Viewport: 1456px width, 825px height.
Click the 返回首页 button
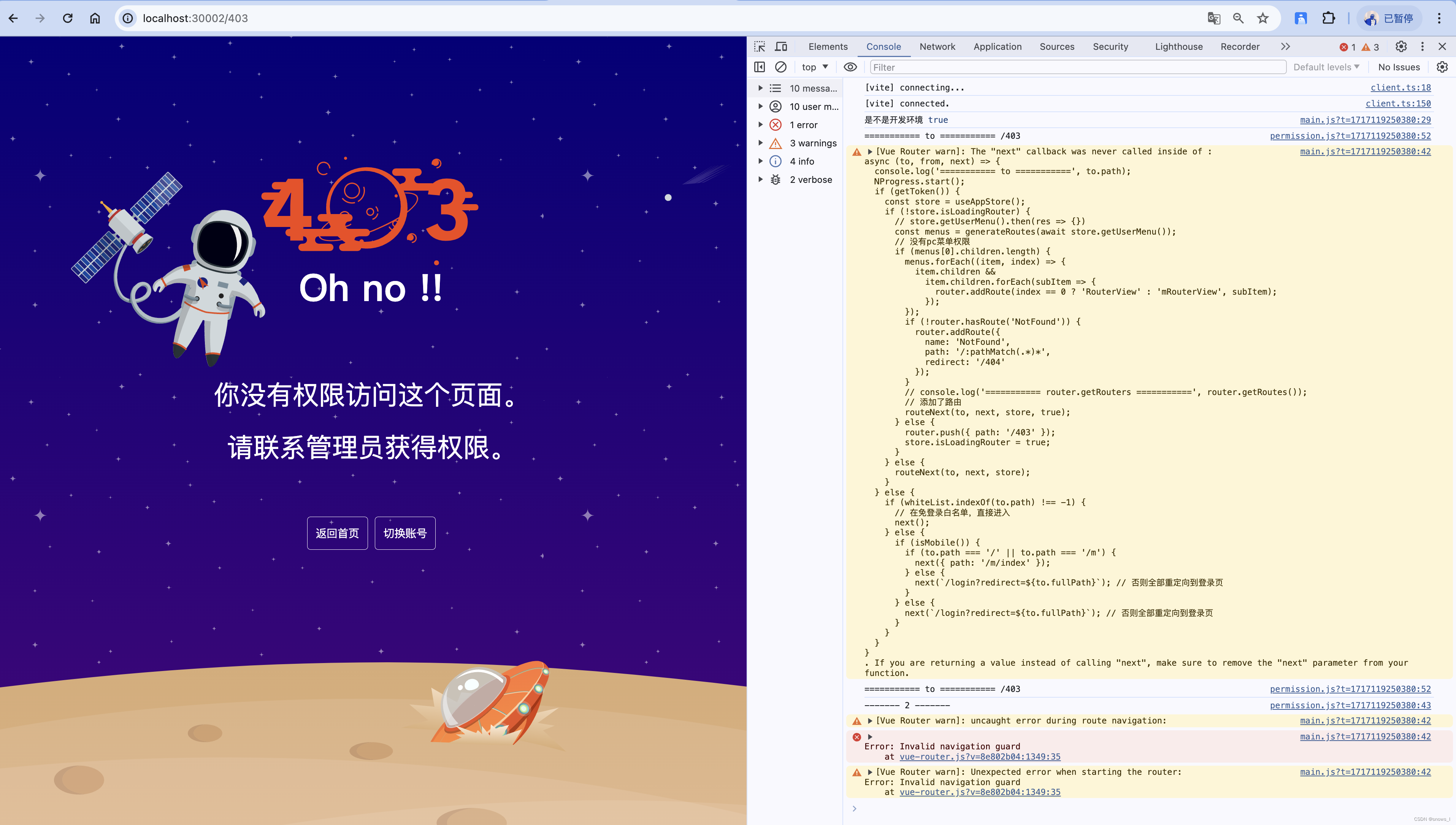click(337, 533)
